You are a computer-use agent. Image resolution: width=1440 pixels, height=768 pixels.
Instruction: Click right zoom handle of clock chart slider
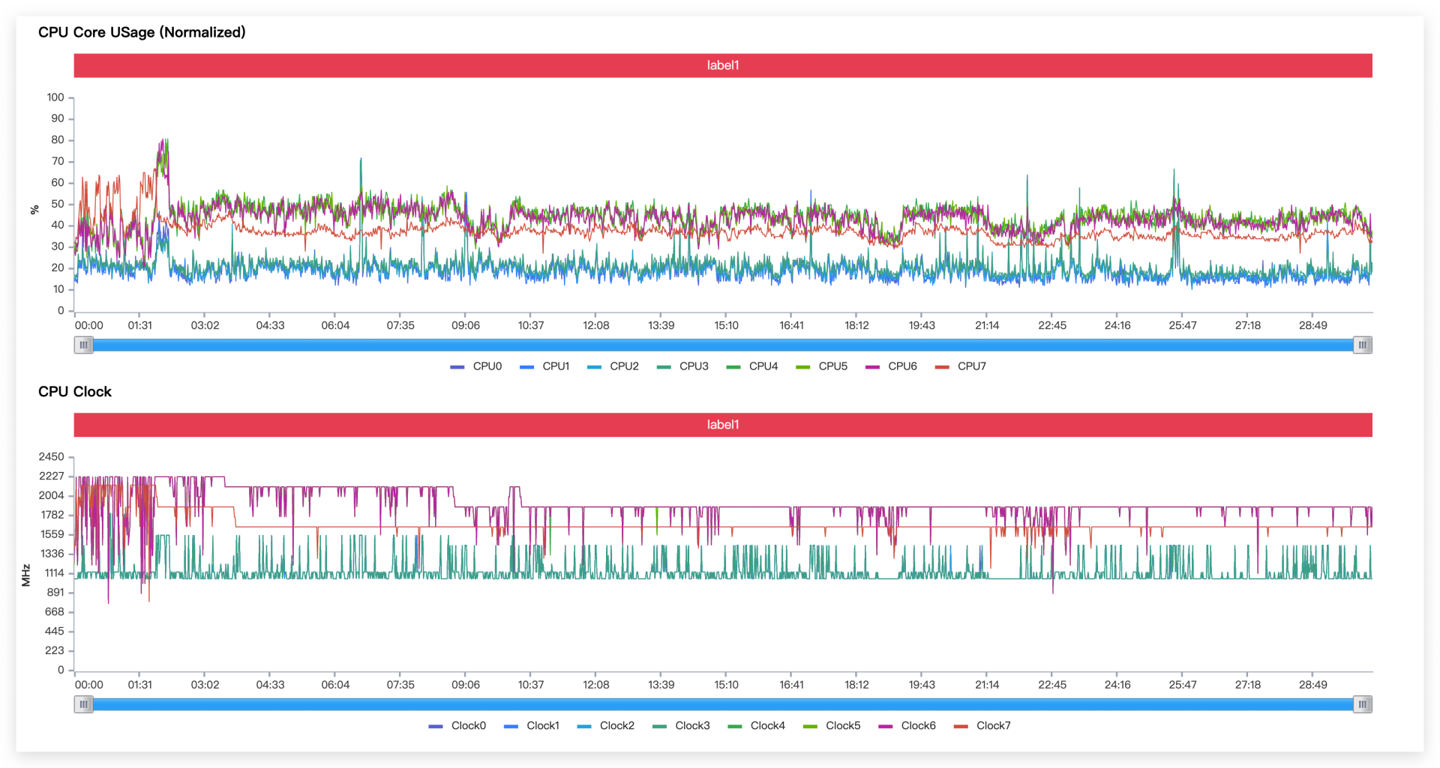click(x=1362, y=705)
